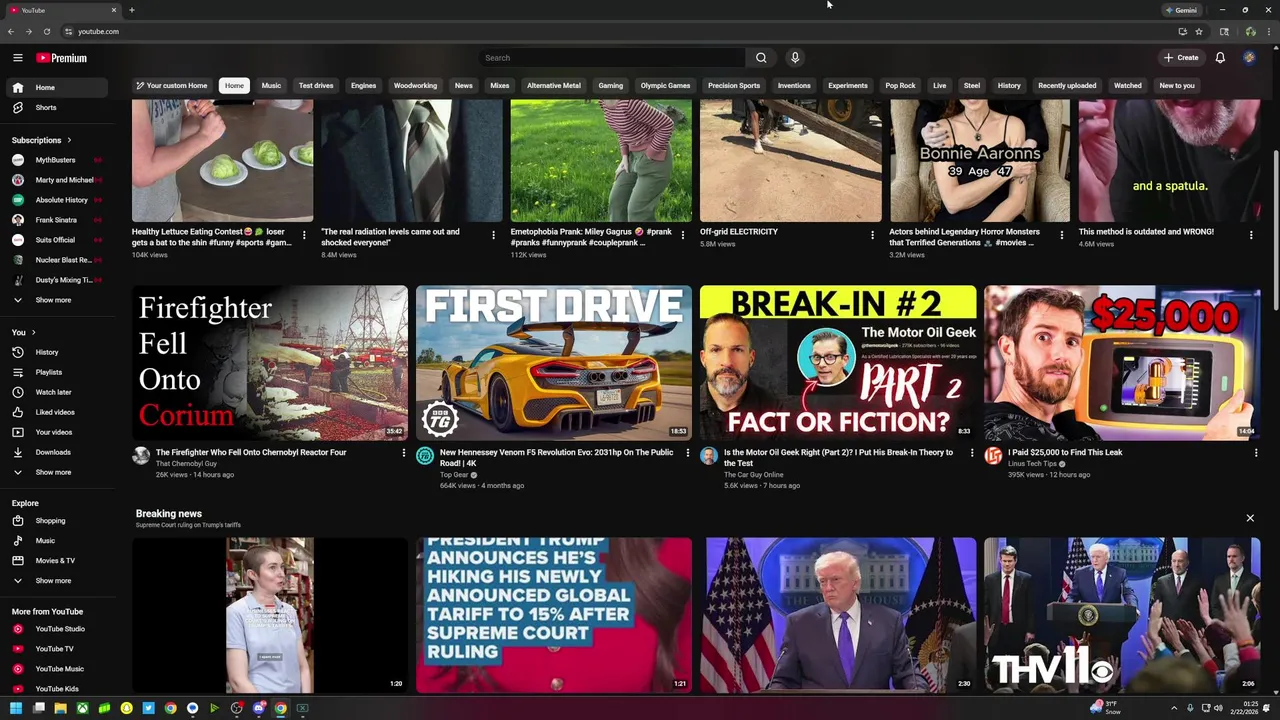This screenshot has width=1280, height=720.
Task: Play the First Drive Venom F5 video
Action: pyautogui.click(x=554, y=363)
